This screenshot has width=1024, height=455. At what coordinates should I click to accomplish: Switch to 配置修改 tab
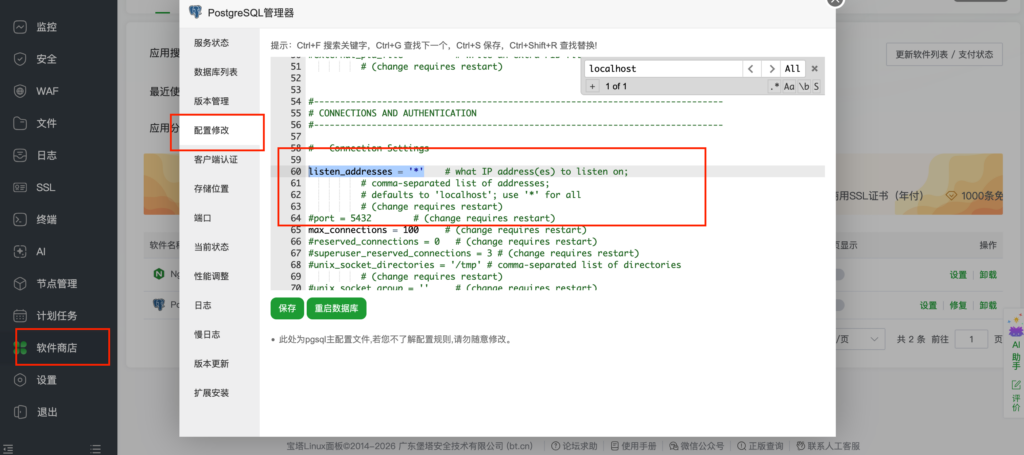pyautogui.click(x=212, y=131)
